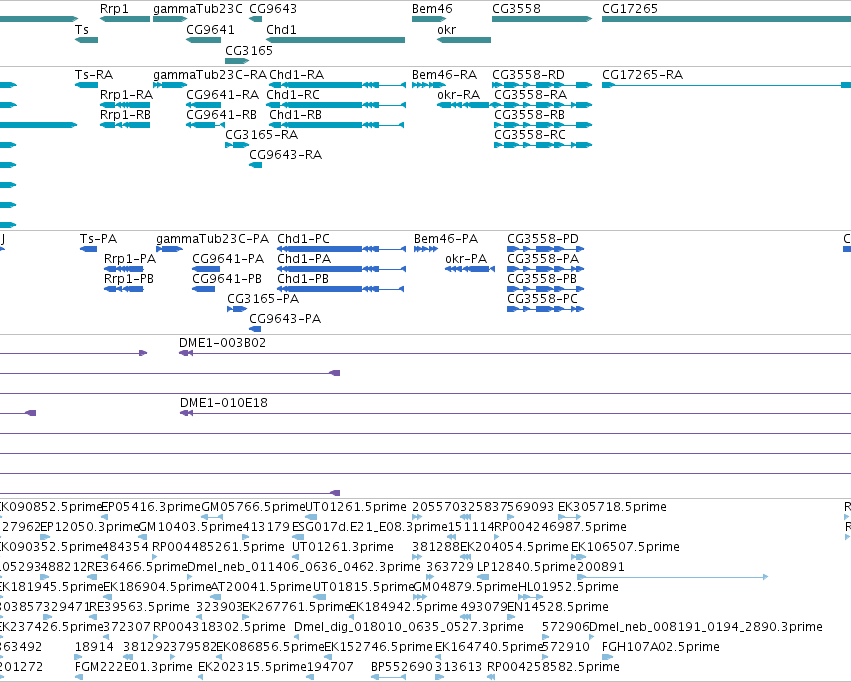The image size is (851, 682).
Task: Click the EST glyph under BP552690
Action: tap(389, 677)
